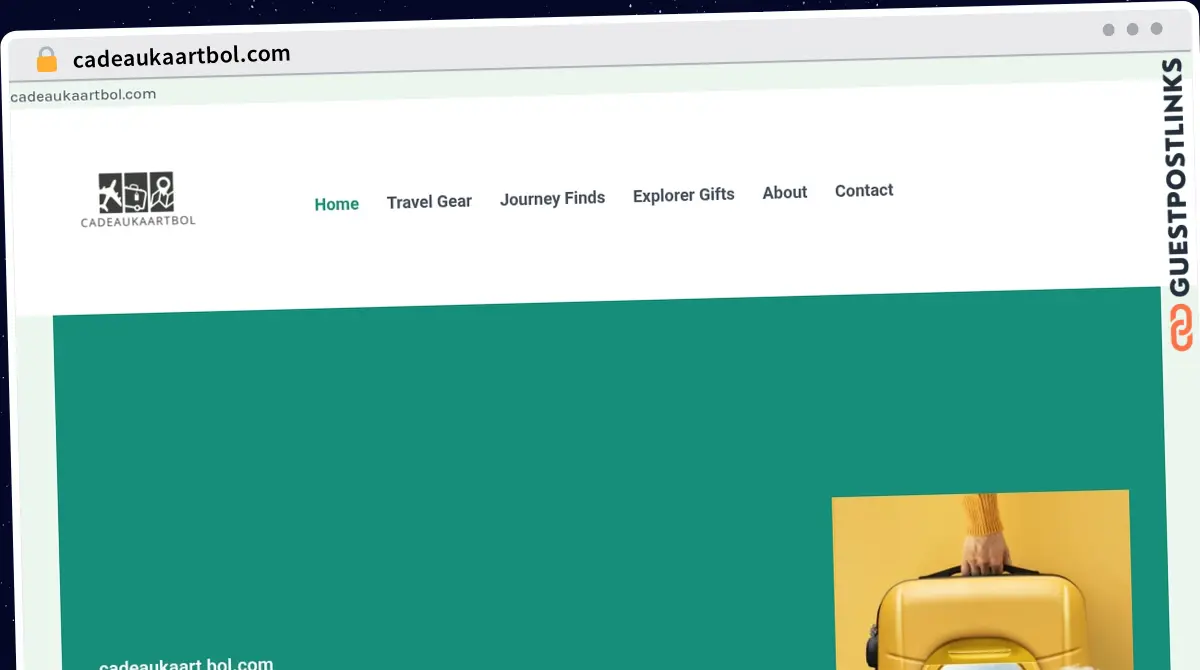Image resolution: width=1200 pixels, height=670 pixels.
Task: Click the Cadeaukaartbol site logo
Action: point(138,199)
